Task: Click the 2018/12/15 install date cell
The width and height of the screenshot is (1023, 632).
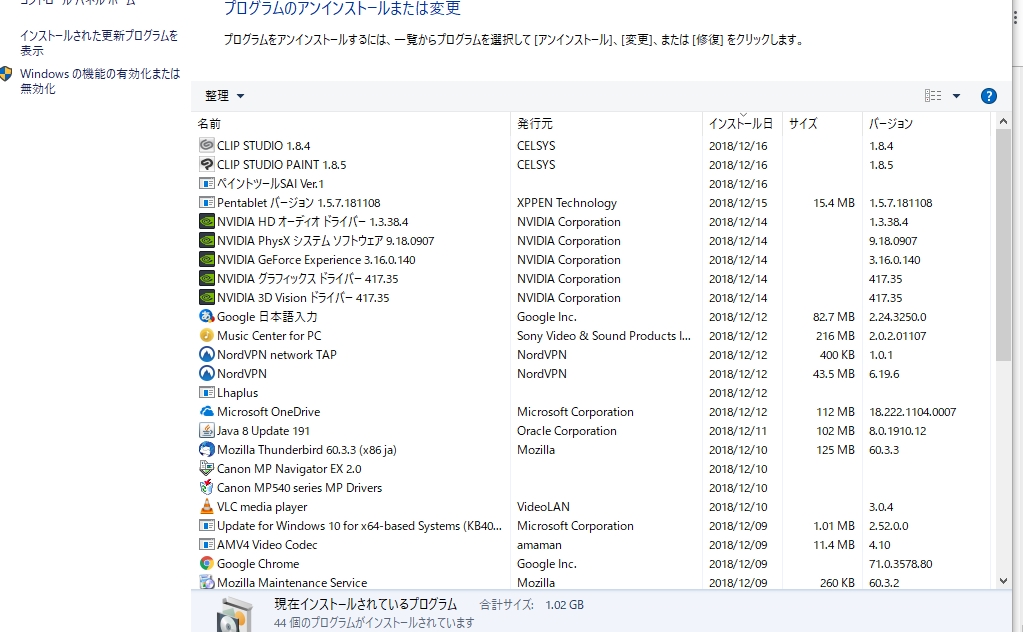Action: point(738,203)
